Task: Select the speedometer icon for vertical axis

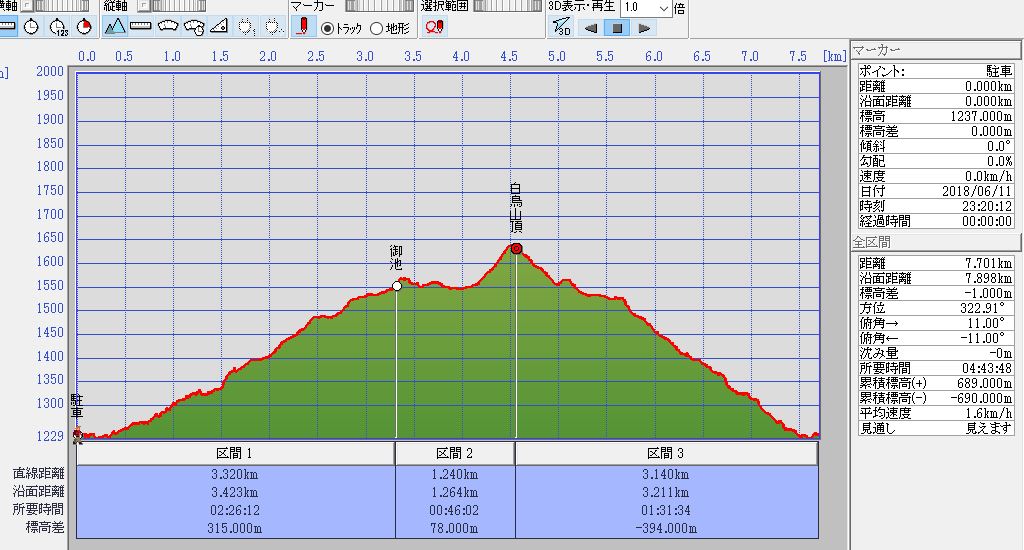Action: pyautogui.click(x=168, y=27)
